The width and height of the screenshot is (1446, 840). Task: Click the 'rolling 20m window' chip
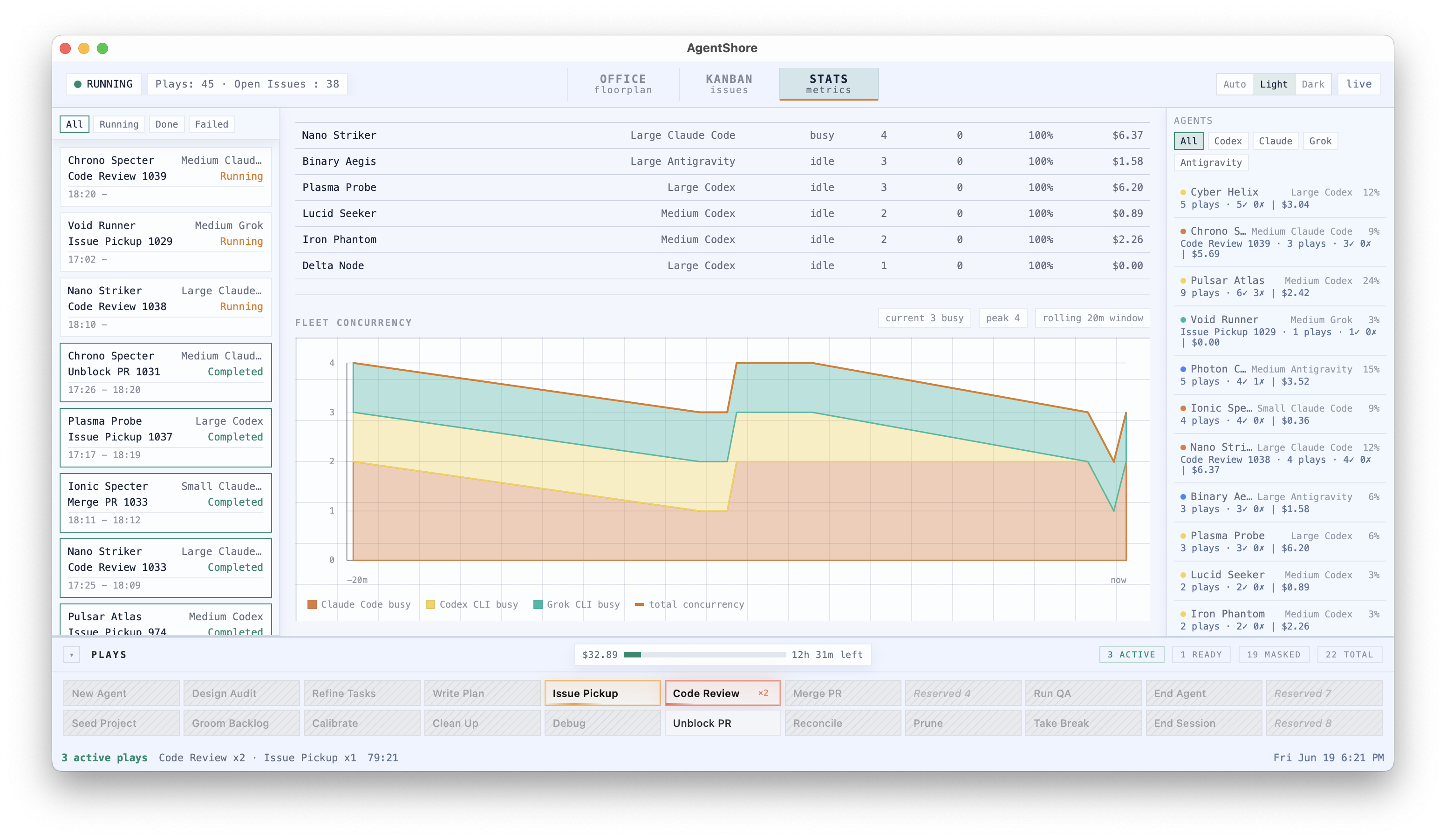coord(1092,318)
